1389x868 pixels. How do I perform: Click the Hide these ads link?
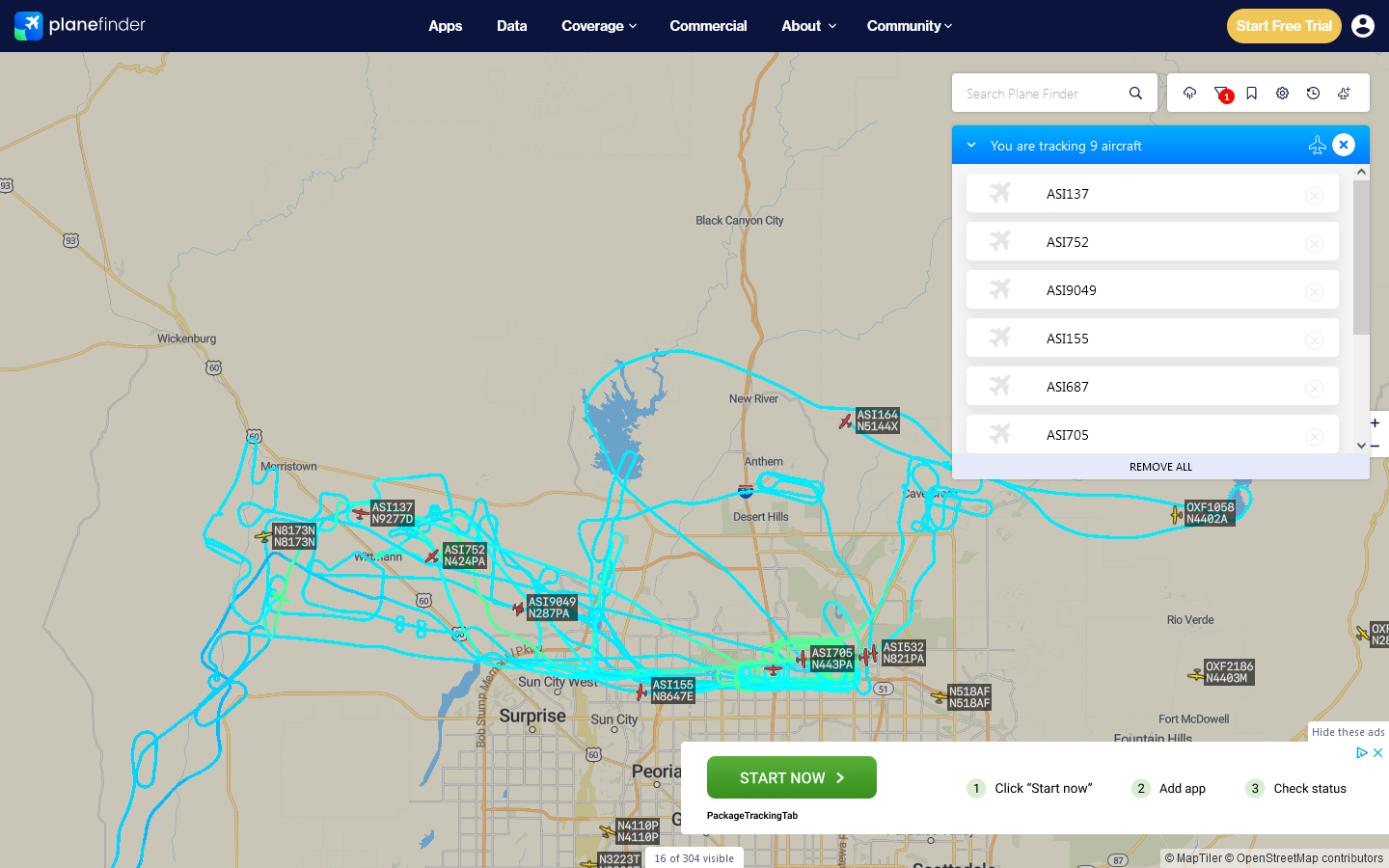pyautogui.click(x=1348, y=732)
